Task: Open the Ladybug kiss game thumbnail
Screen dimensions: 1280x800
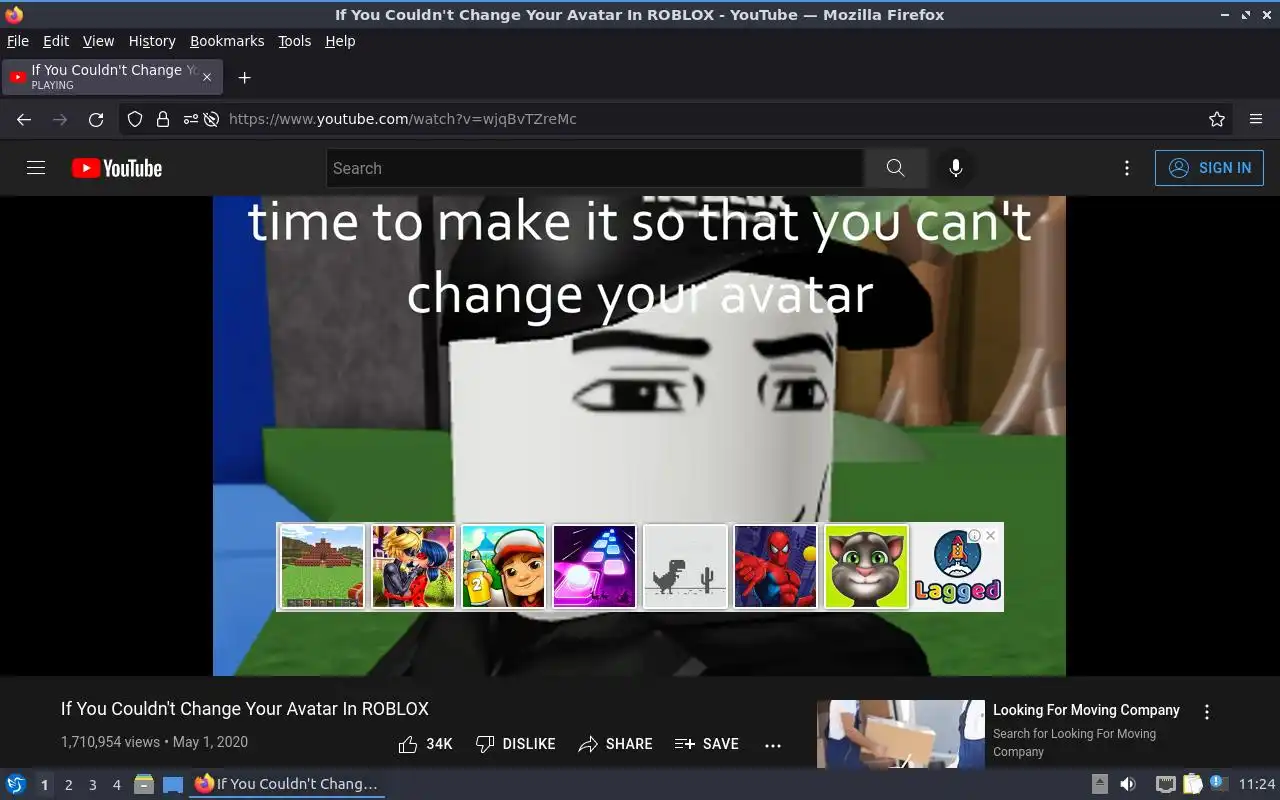Action: click(413, 566)
